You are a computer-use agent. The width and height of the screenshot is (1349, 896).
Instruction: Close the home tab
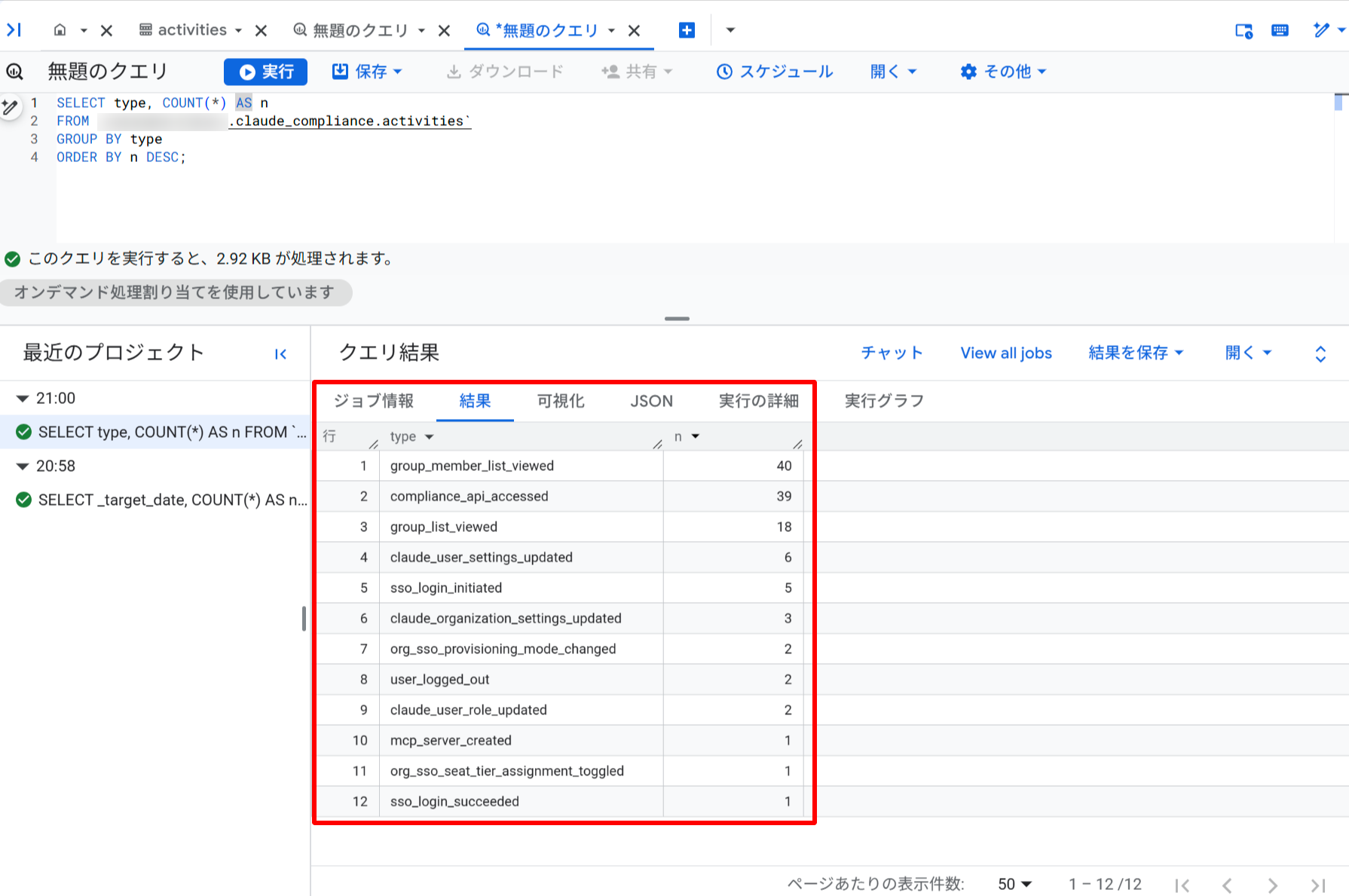click(x=106, y=30)
